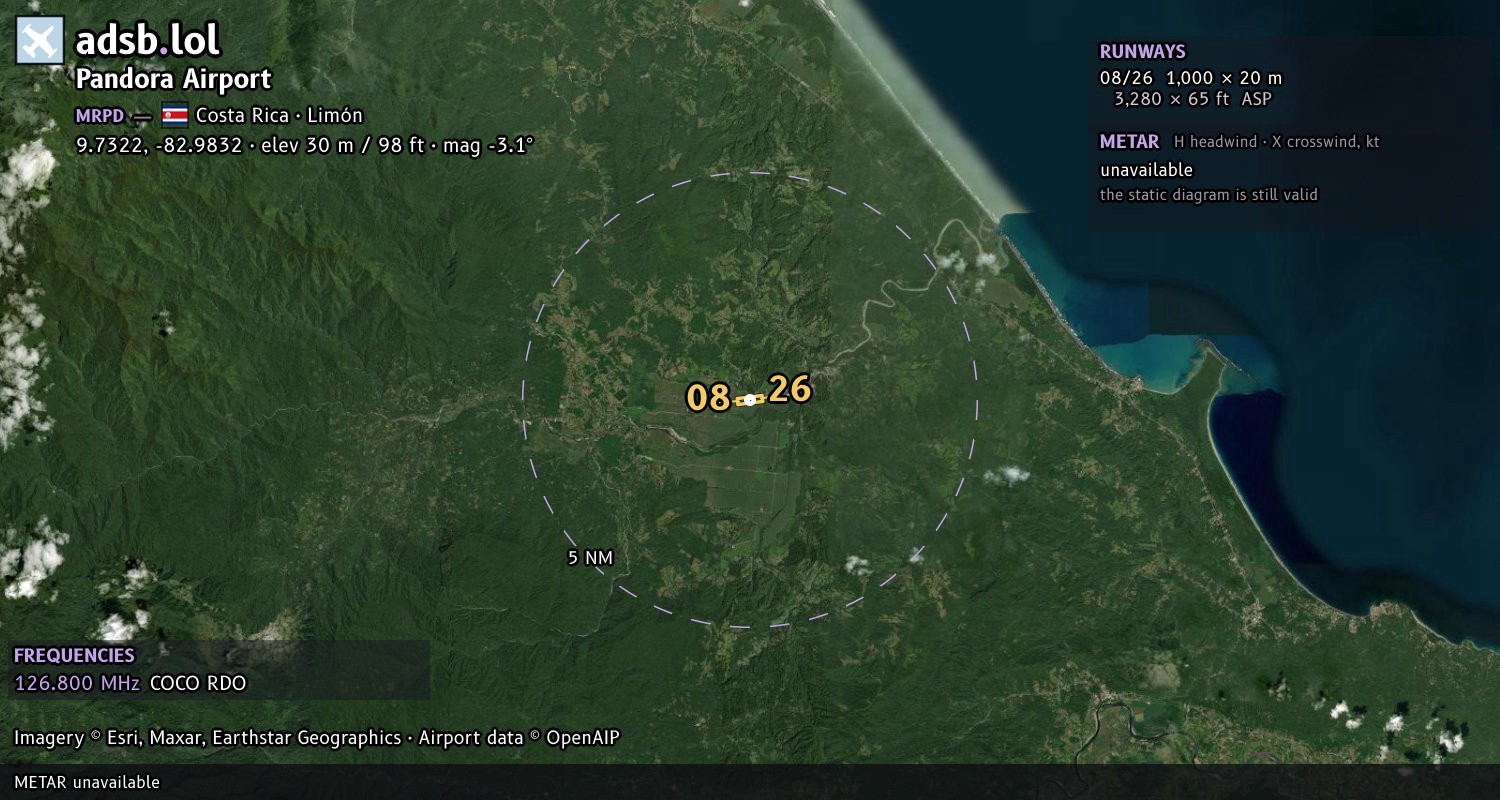Click the Pandora Airport heading
This screenshot has width=1500, height=800.
174,79
